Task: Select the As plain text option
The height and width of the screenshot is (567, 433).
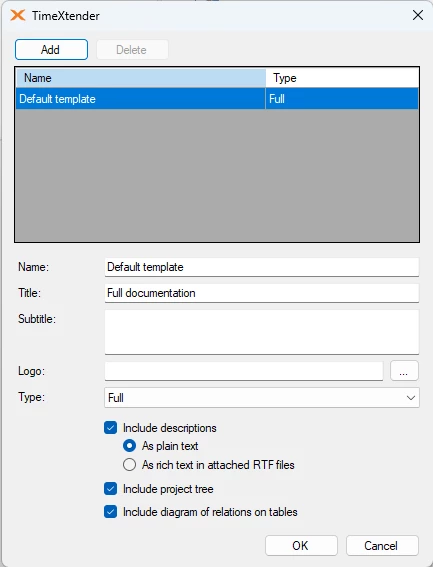Action: pos(130,446)
